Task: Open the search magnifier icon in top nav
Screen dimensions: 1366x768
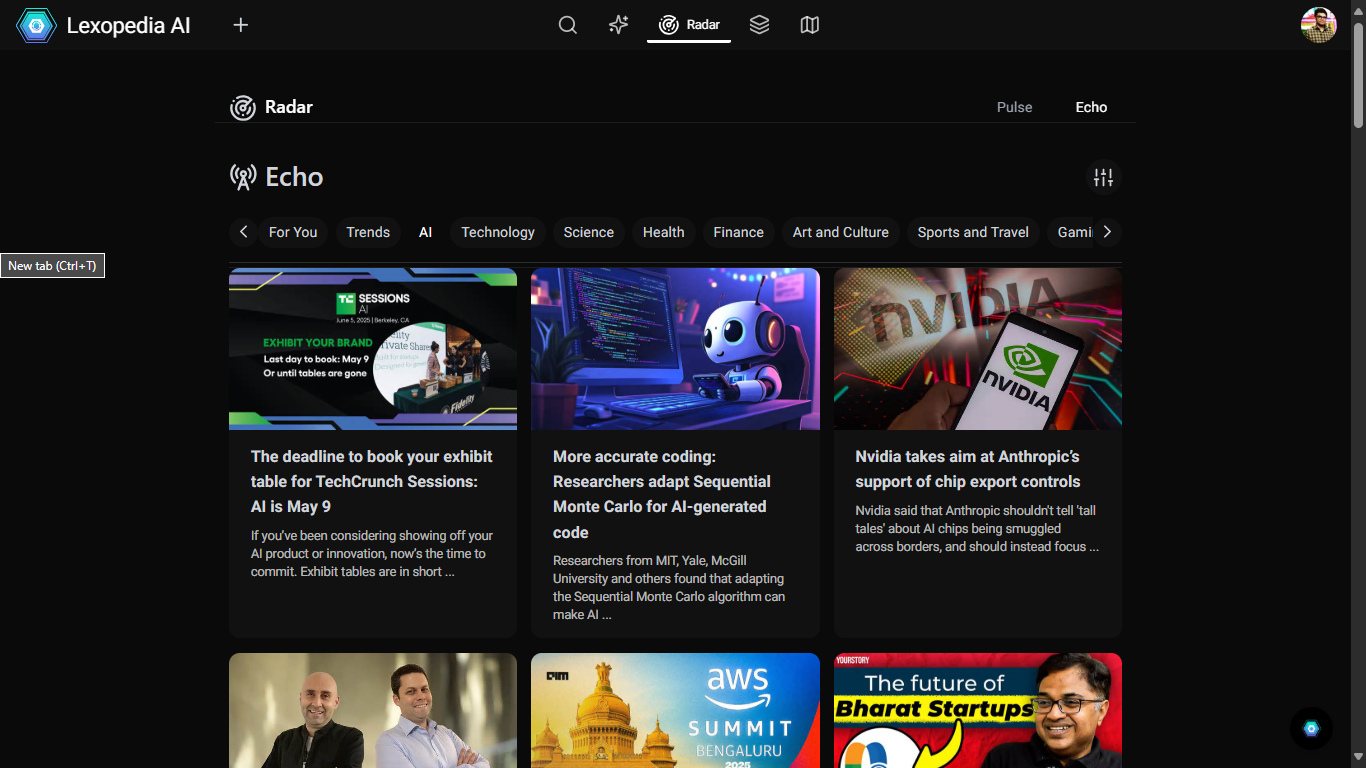Action: (567, 25)
